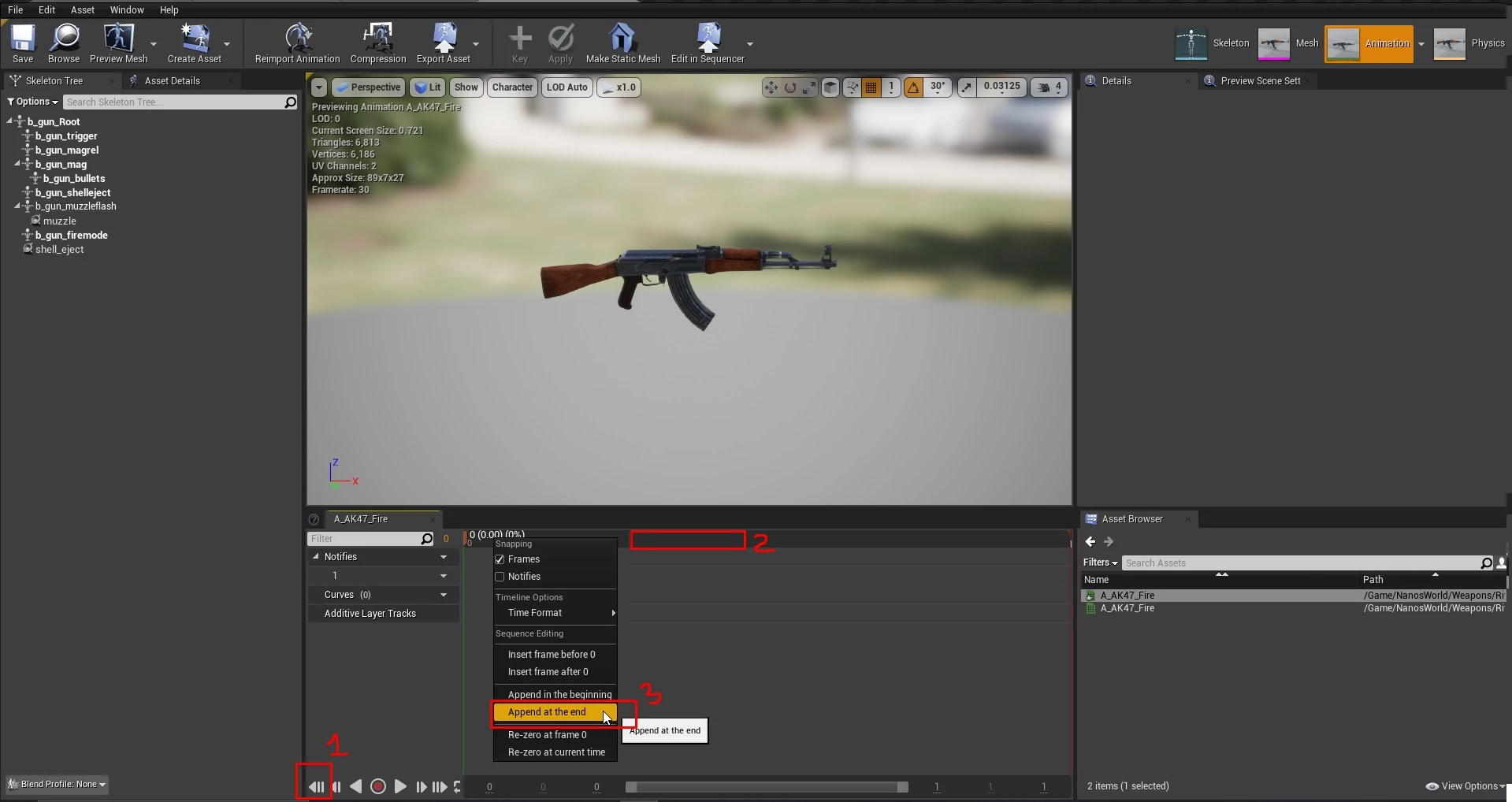Browse to asset in Content Browser
1512x802 pixels.
tap(64, 43)
